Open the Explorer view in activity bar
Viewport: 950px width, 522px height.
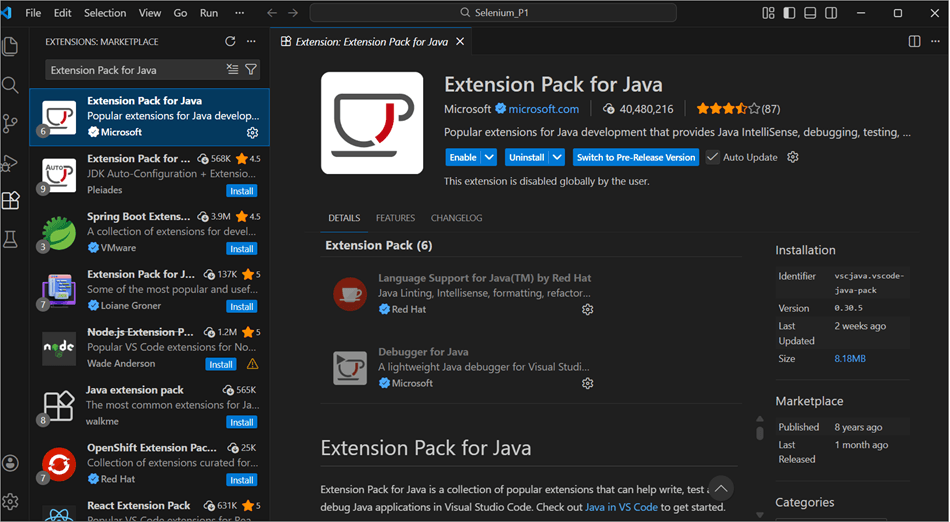point(10,47)
